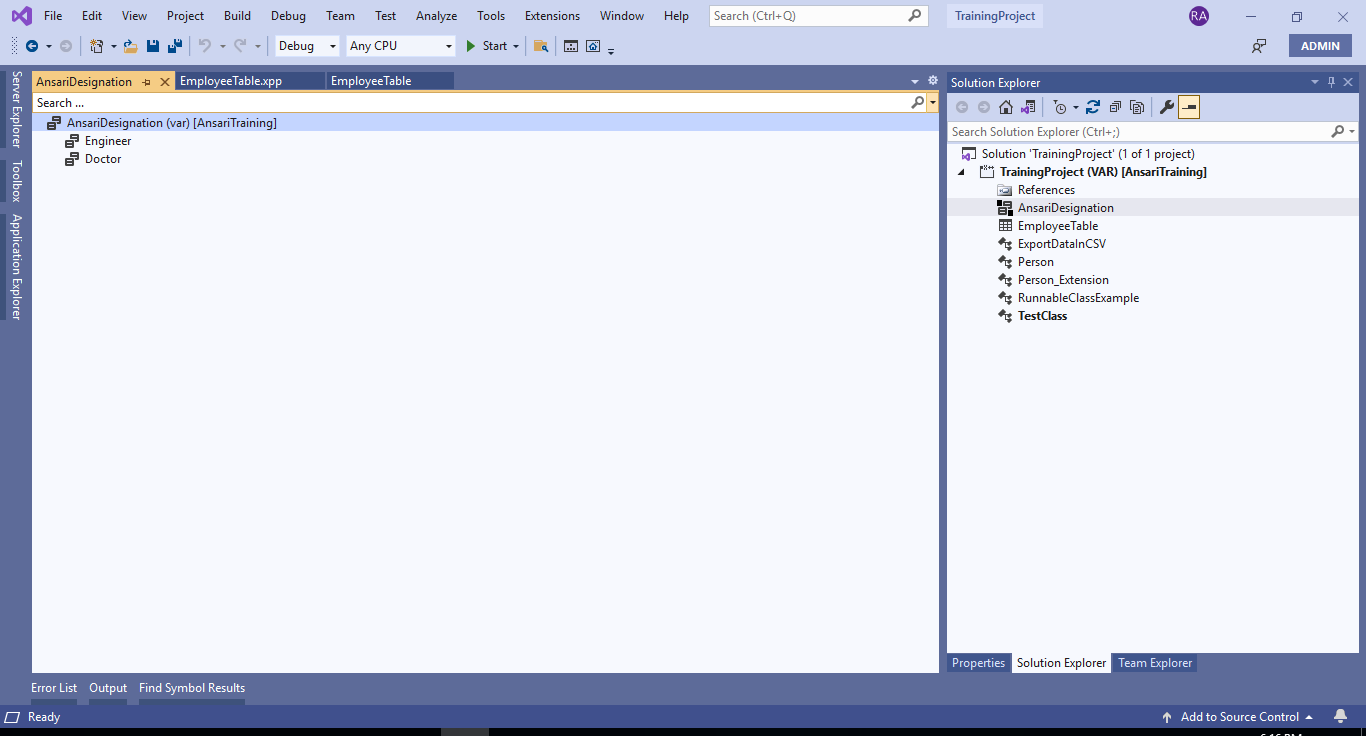Open the Any CPU platform dropdown

(400, 46)
